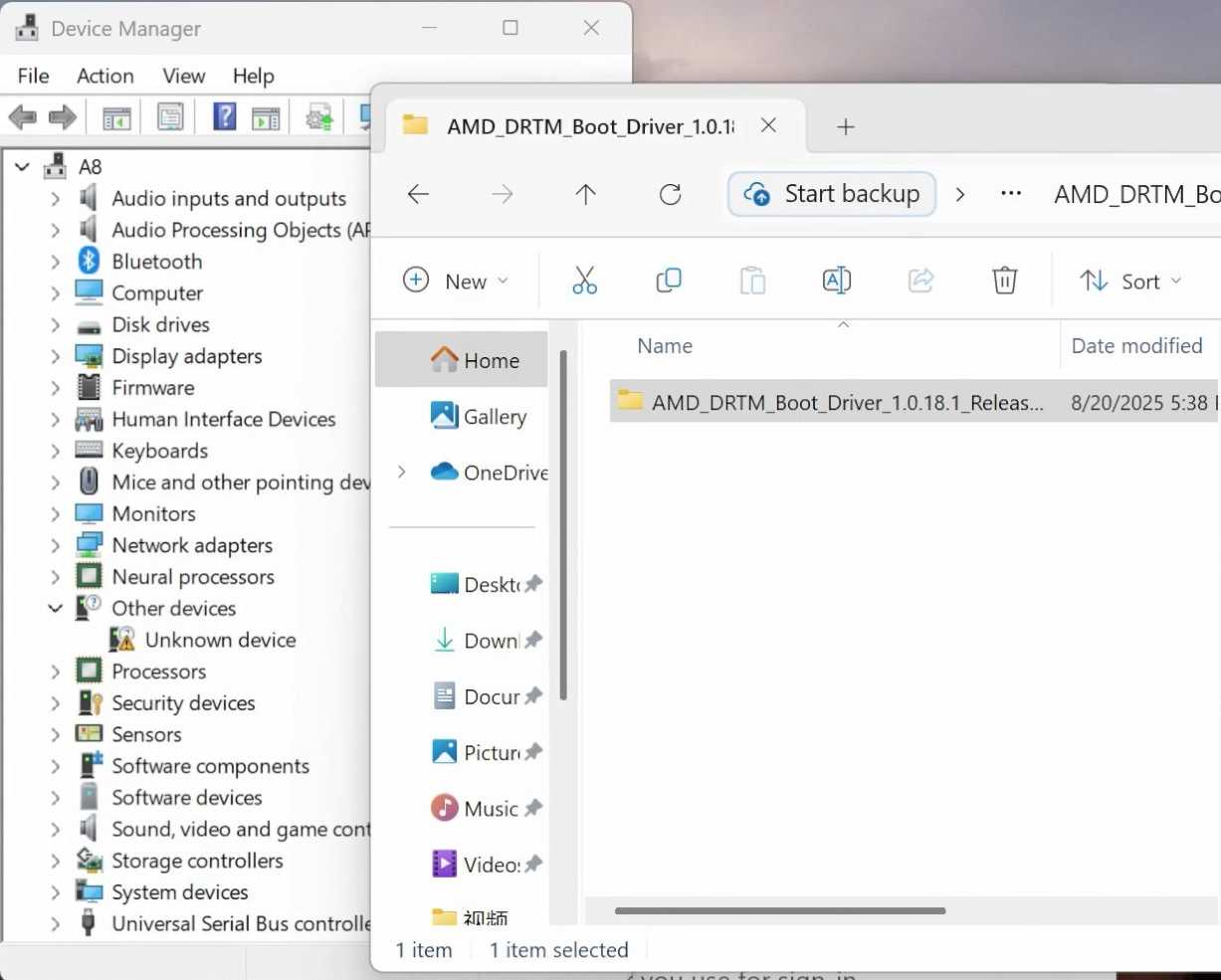Click the Forward arrow in Device Manager toolbar
The width and height of the screenshot is (1221, 980).
[63, 118]
